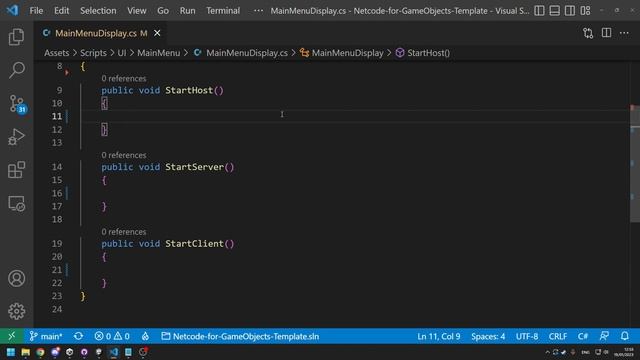Open the Terminal menu
Viewport: 640px width, 360px height.
point(223,11)
